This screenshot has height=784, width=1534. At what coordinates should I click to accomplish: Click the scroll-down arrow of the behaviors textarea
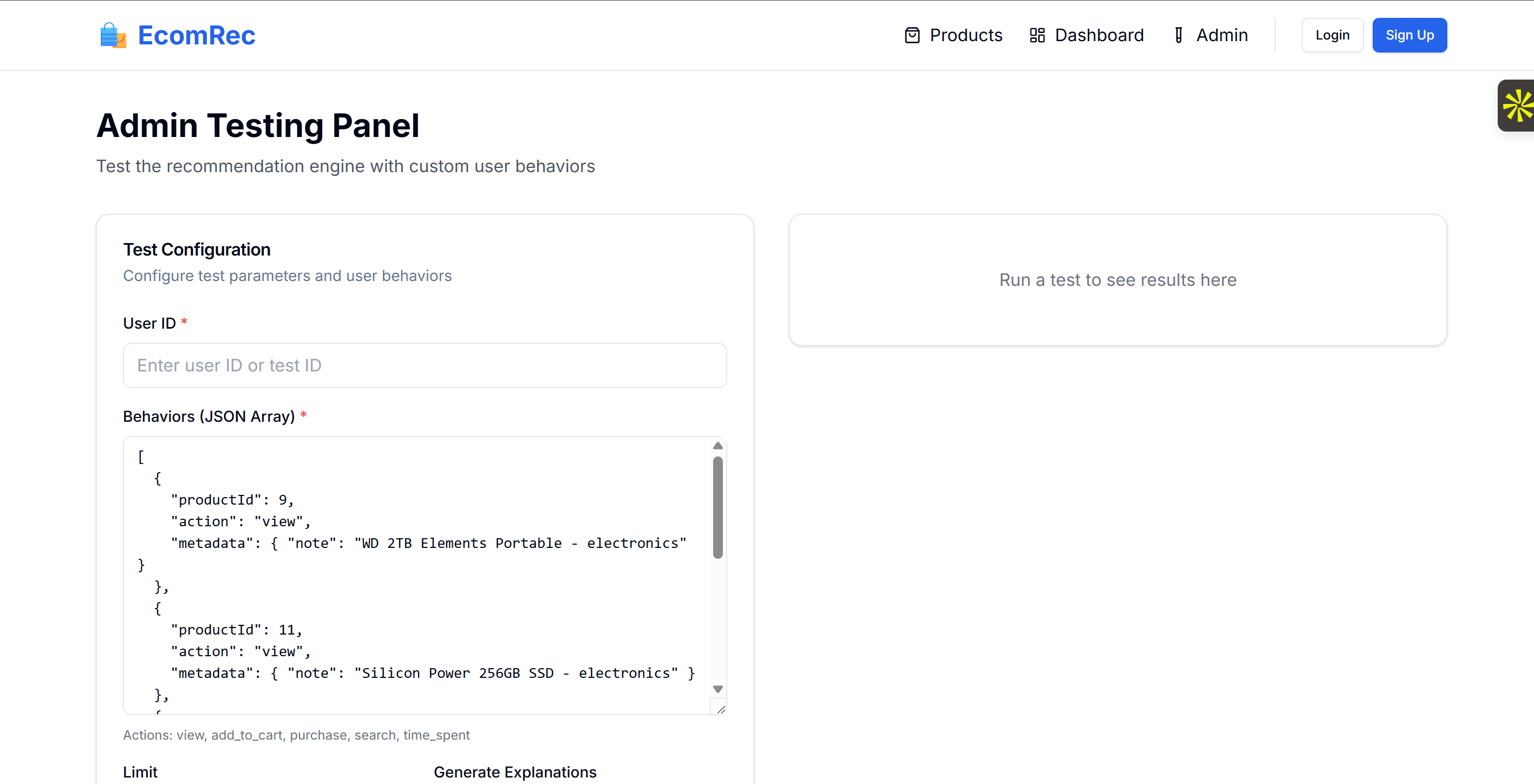coord(717,689)
